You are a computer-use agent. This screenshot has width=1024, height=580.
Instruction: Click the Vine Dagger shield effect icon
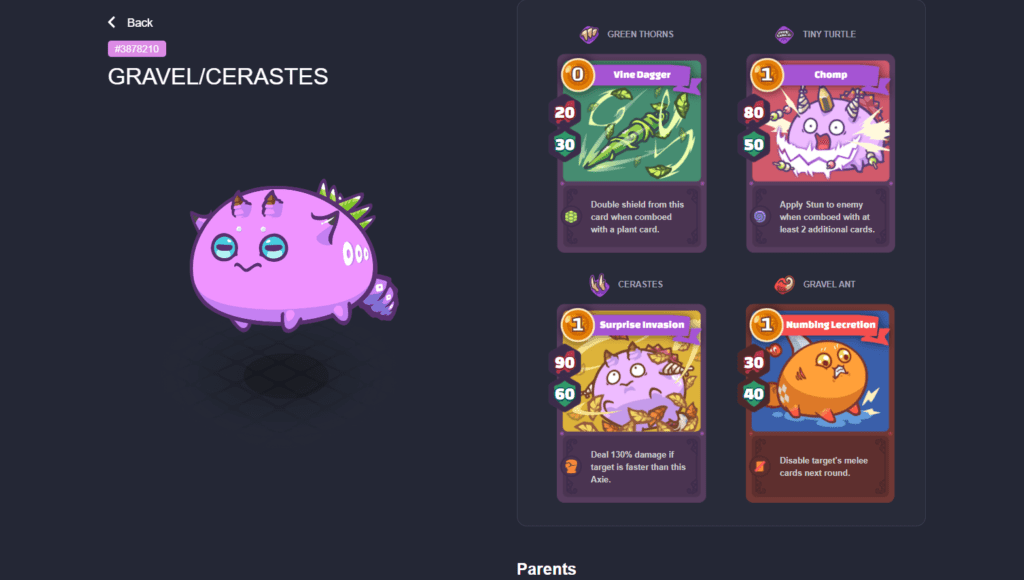point(571,216)
